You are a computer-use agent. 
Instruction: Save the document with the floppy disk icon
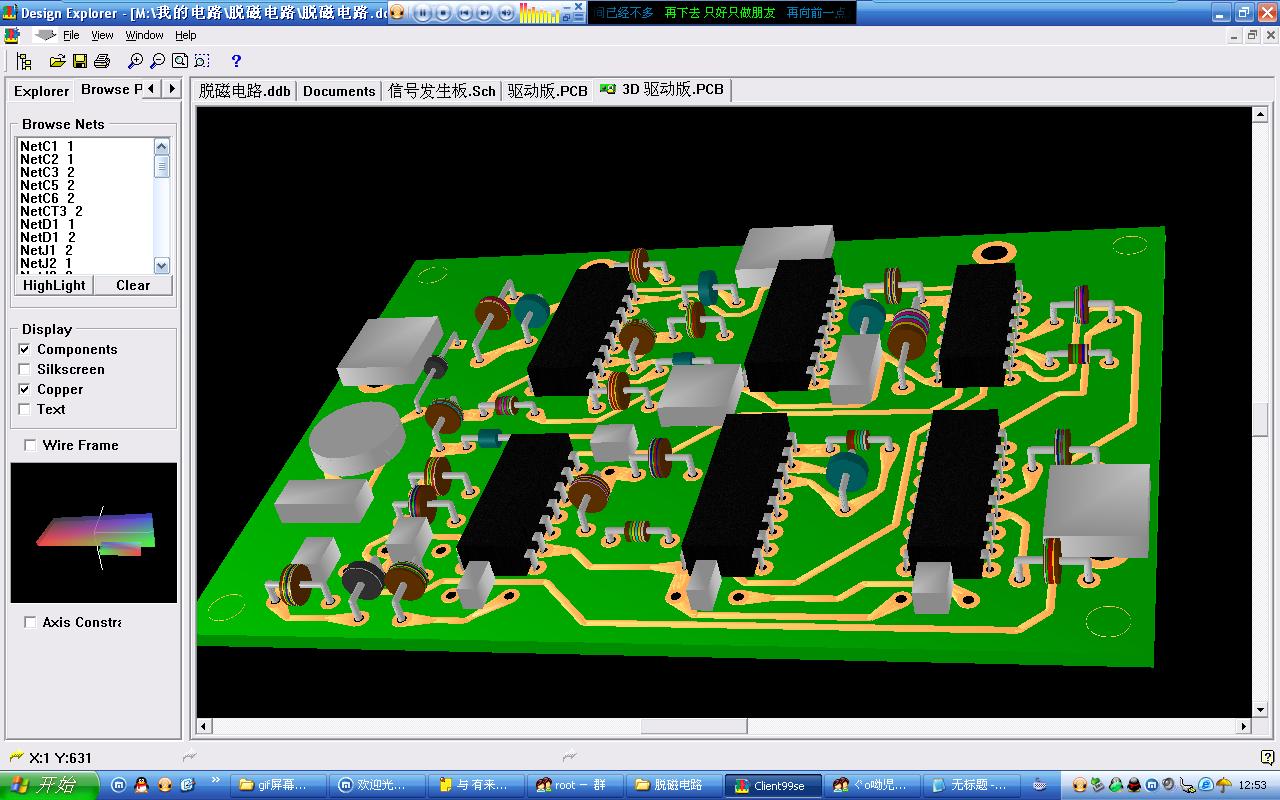coord(79,61)
